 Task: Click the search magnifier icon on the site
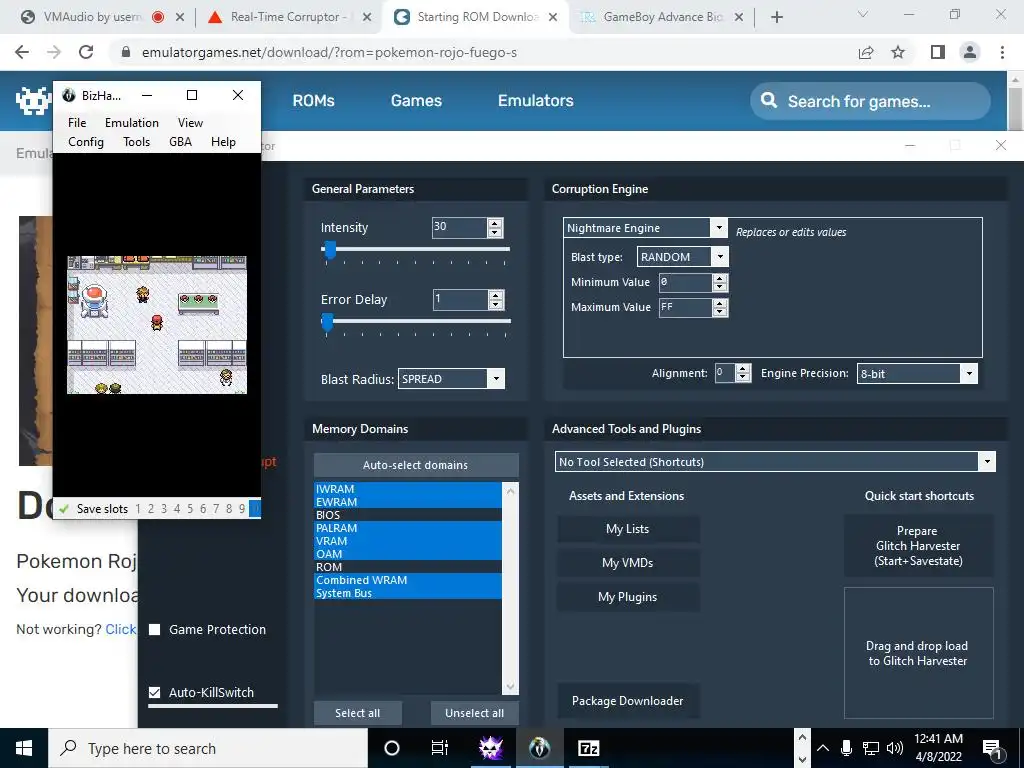769,101
